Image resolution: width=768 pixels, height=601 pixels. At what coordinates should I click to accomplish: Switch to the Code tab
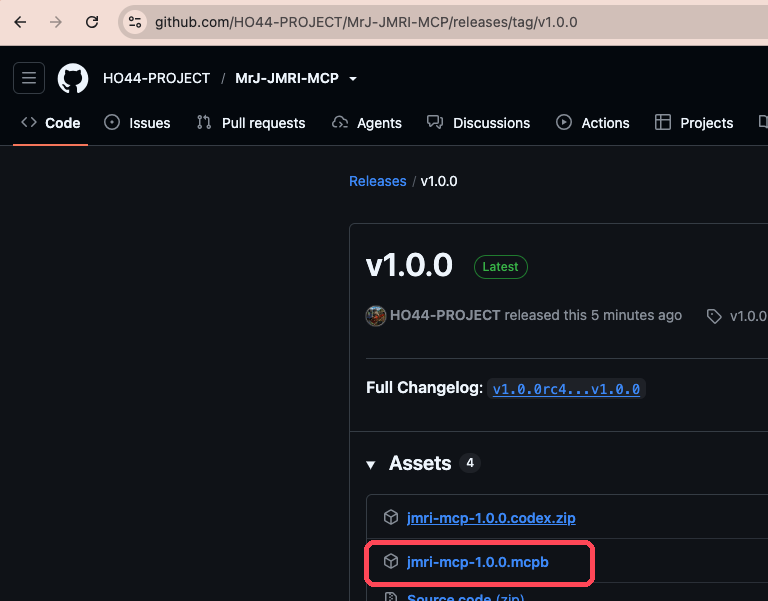coord(50,123)
